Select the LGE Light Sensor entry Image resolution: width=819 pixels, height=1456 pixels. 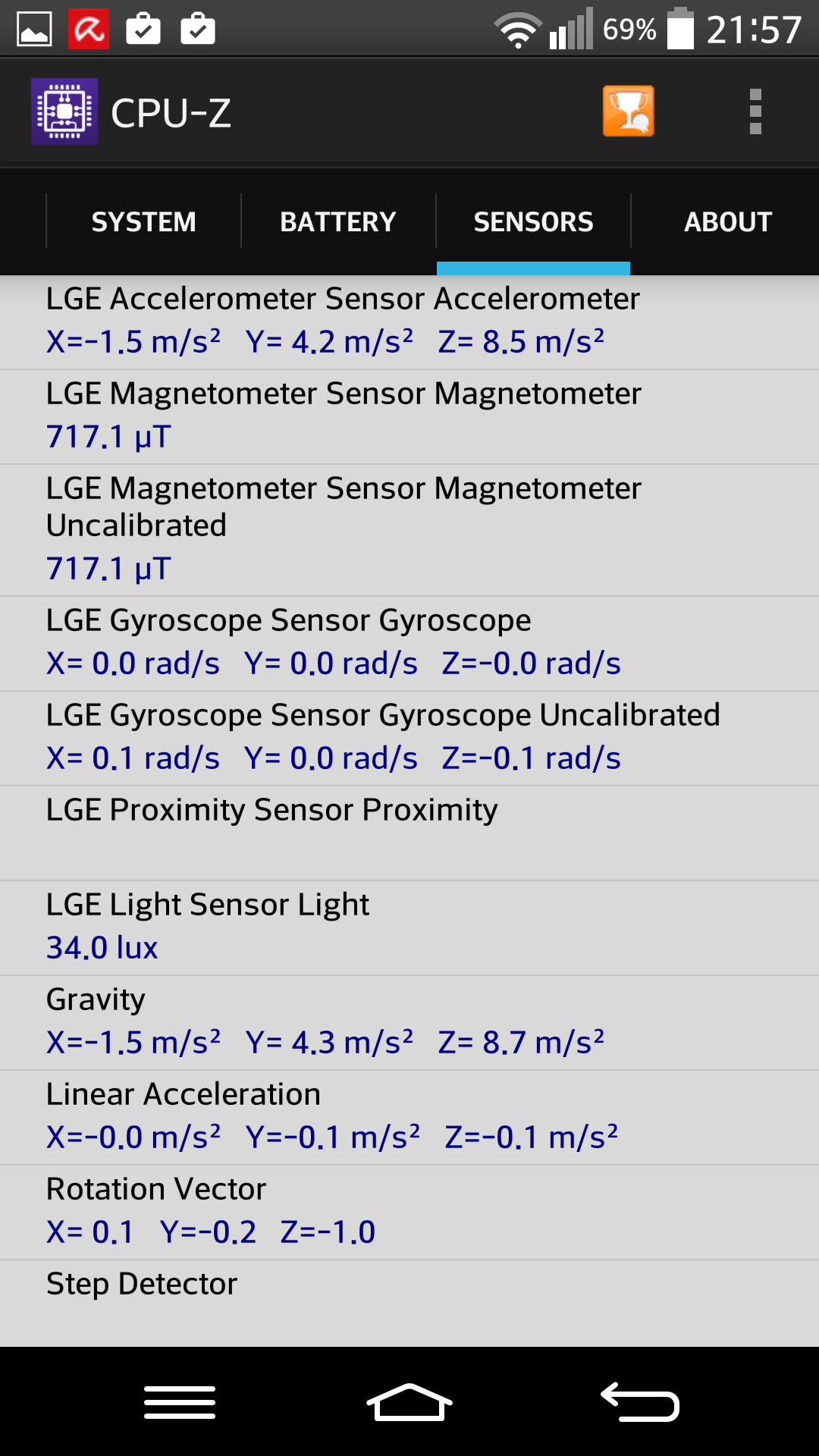(409, 927)
